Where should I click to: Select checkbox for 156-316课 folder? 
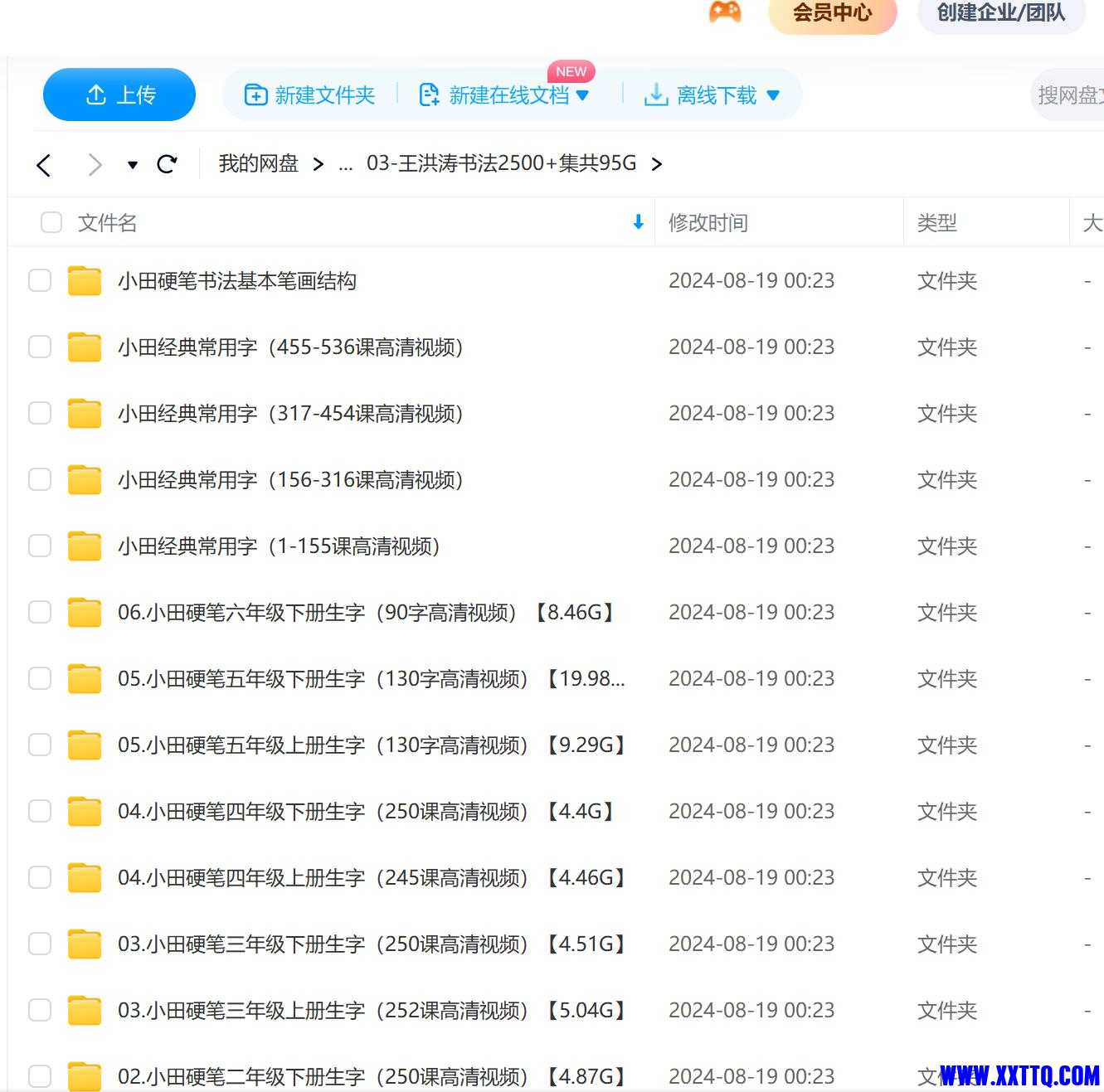tap(40, 479)
